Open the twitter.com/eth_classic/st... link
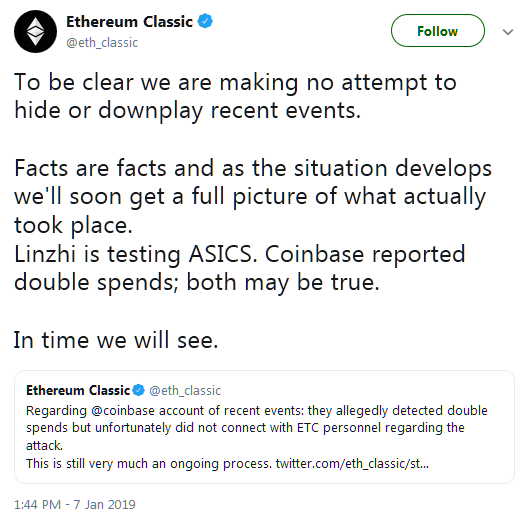This screenshot has height=517, width=531. (352, 463)
